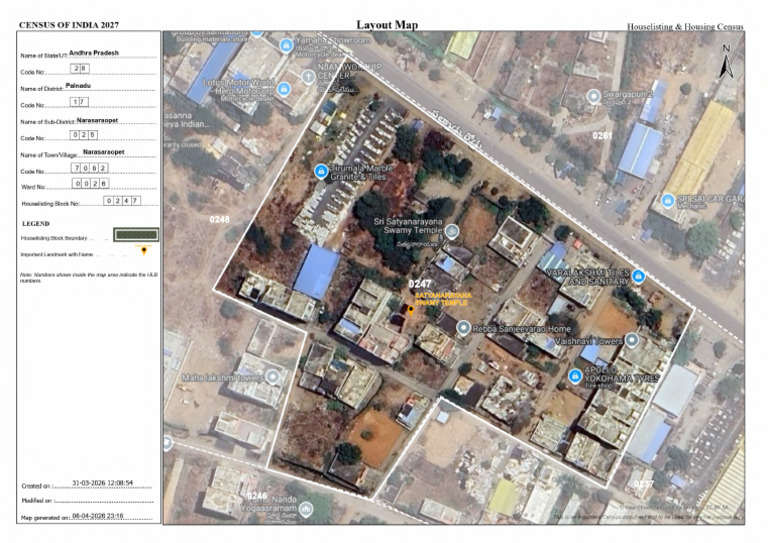Click the Houselisting Block Boundary legend text
Image resolution: width=768 pixels, height=543 pixels.
coord(54,238)
